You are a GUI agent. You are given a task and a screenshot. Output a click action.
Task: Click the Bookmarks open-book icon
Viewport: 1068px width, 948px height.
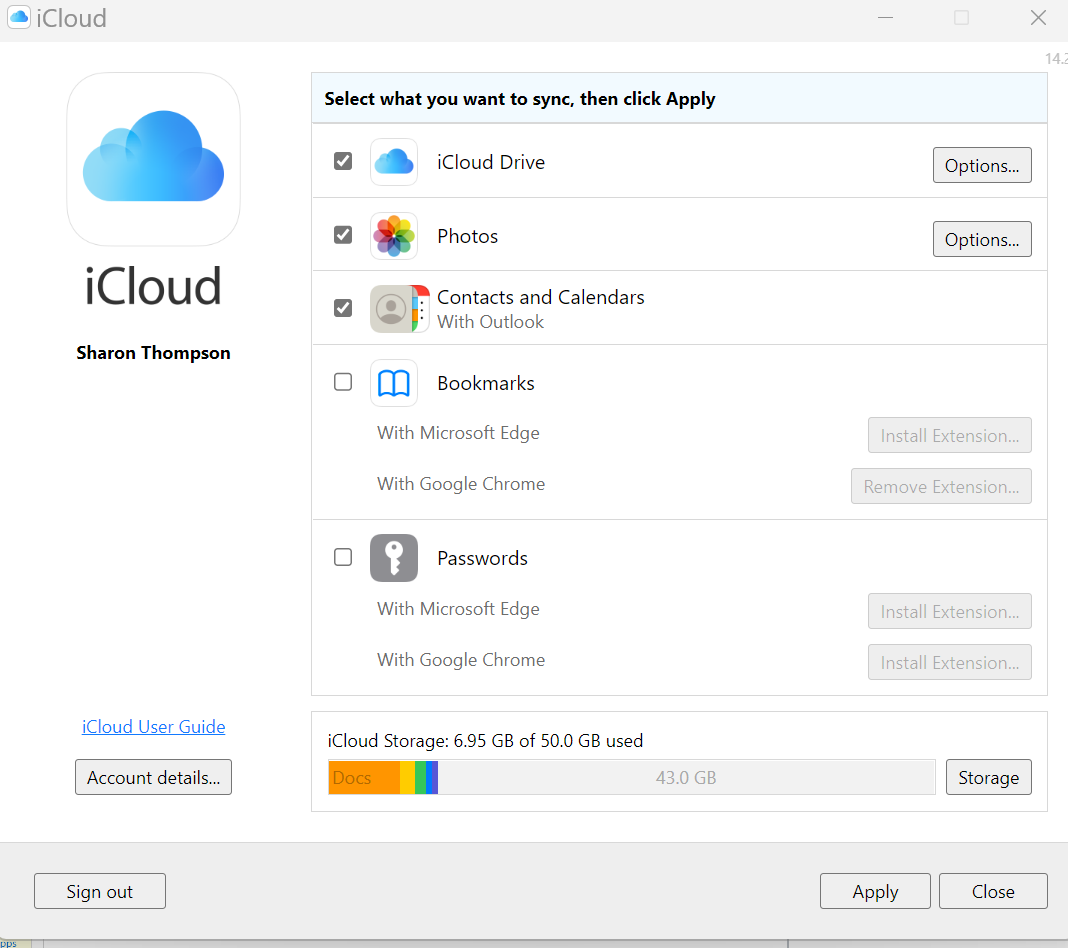tap(394, 383)
